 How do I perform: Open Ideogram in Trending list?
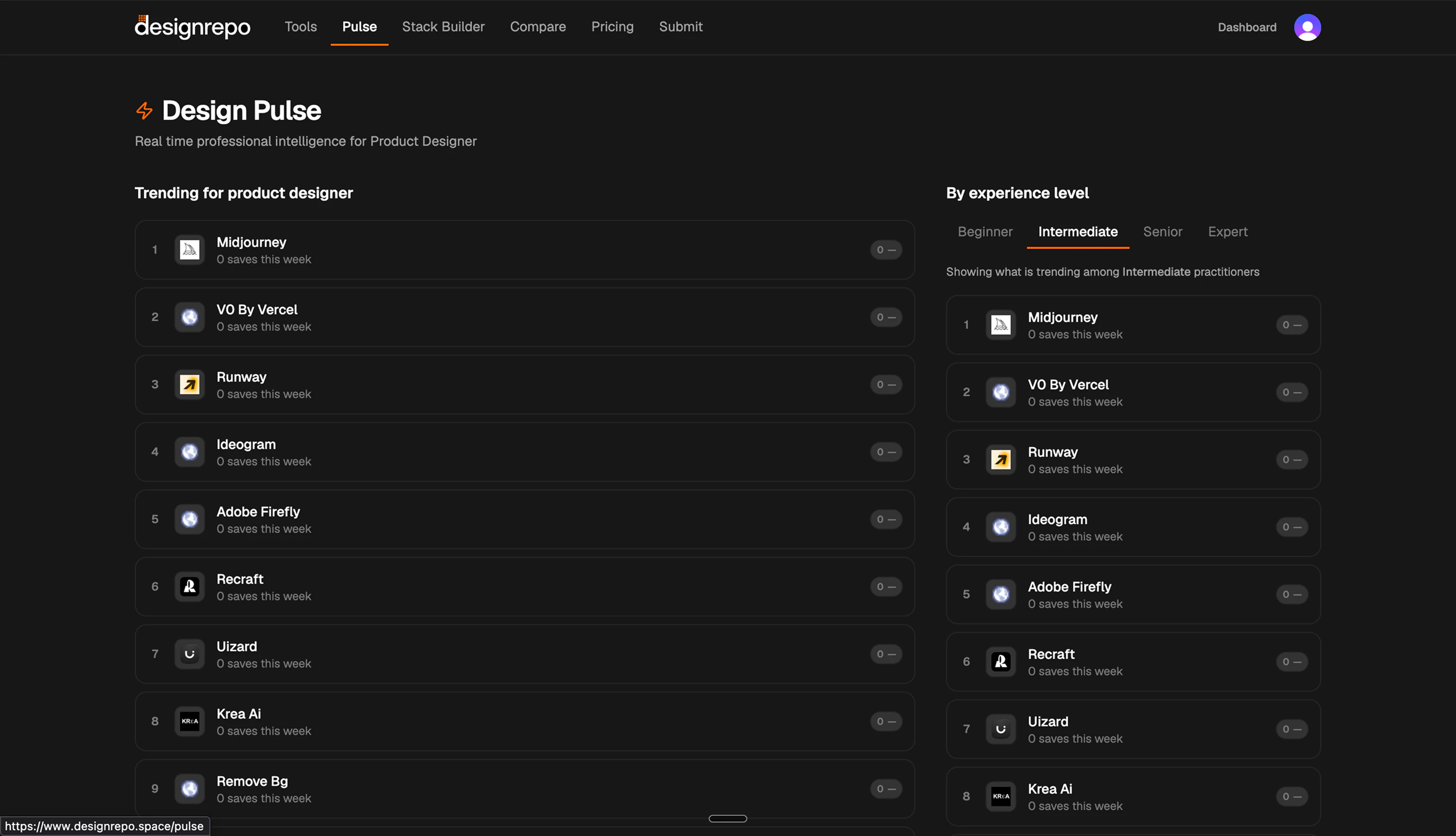(524, 452)
